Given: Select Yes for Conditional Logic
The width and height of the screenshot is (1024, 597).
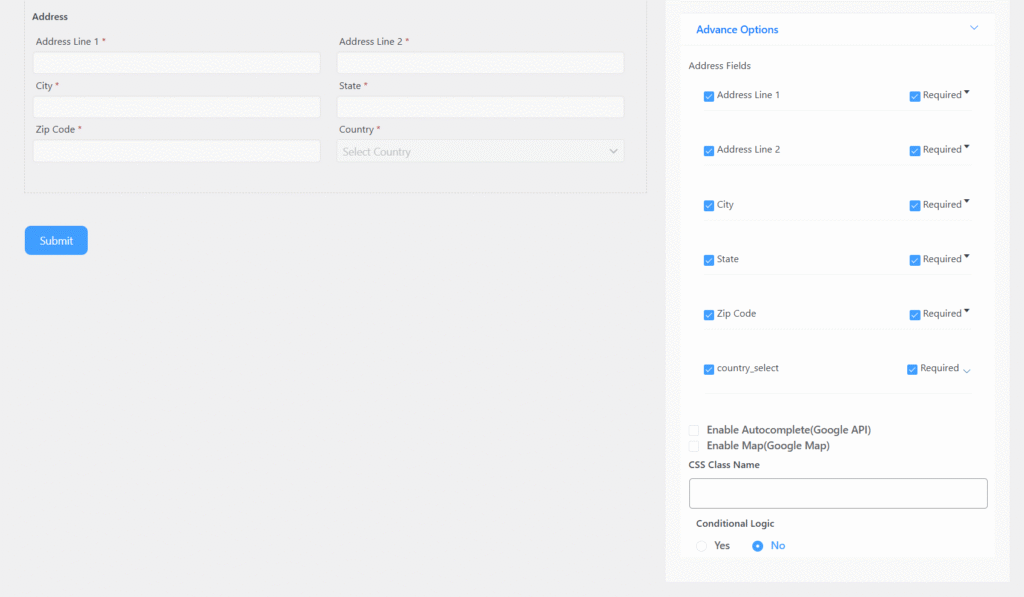Looking at the screenshot, I should 702,546.
